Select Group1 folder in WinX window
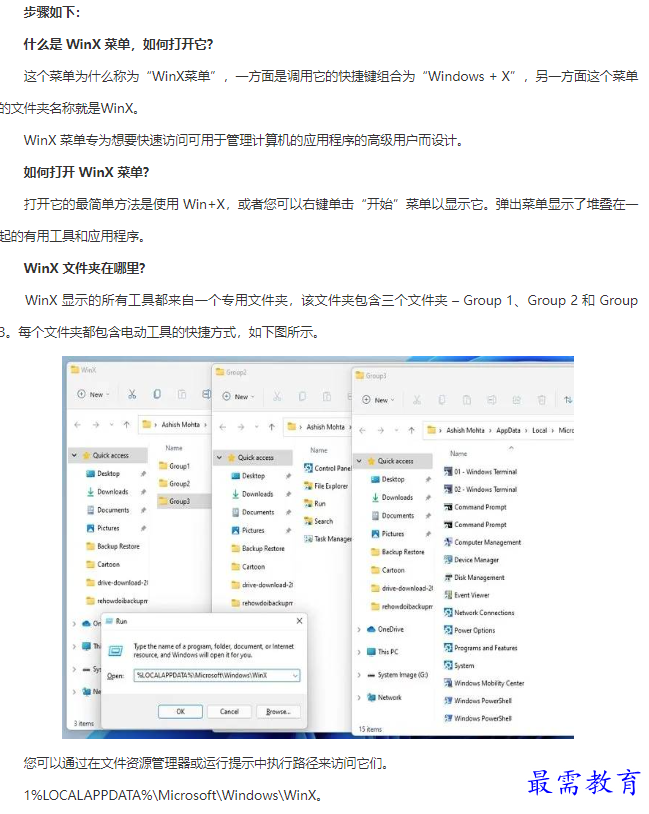Viewport: 649px width, 814px height. tap(175, 466)
